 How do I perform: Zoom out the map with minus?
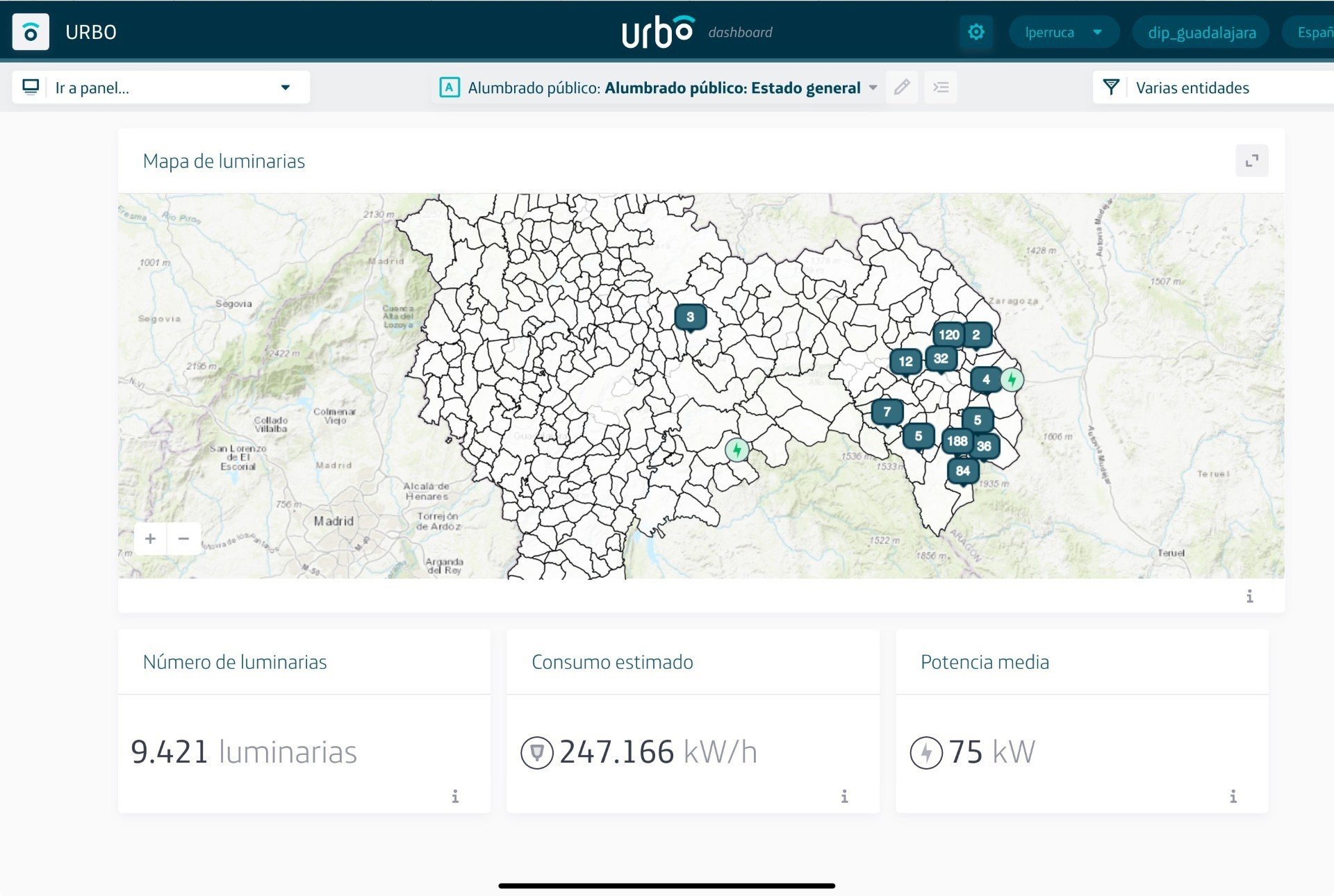coord(183,538)
